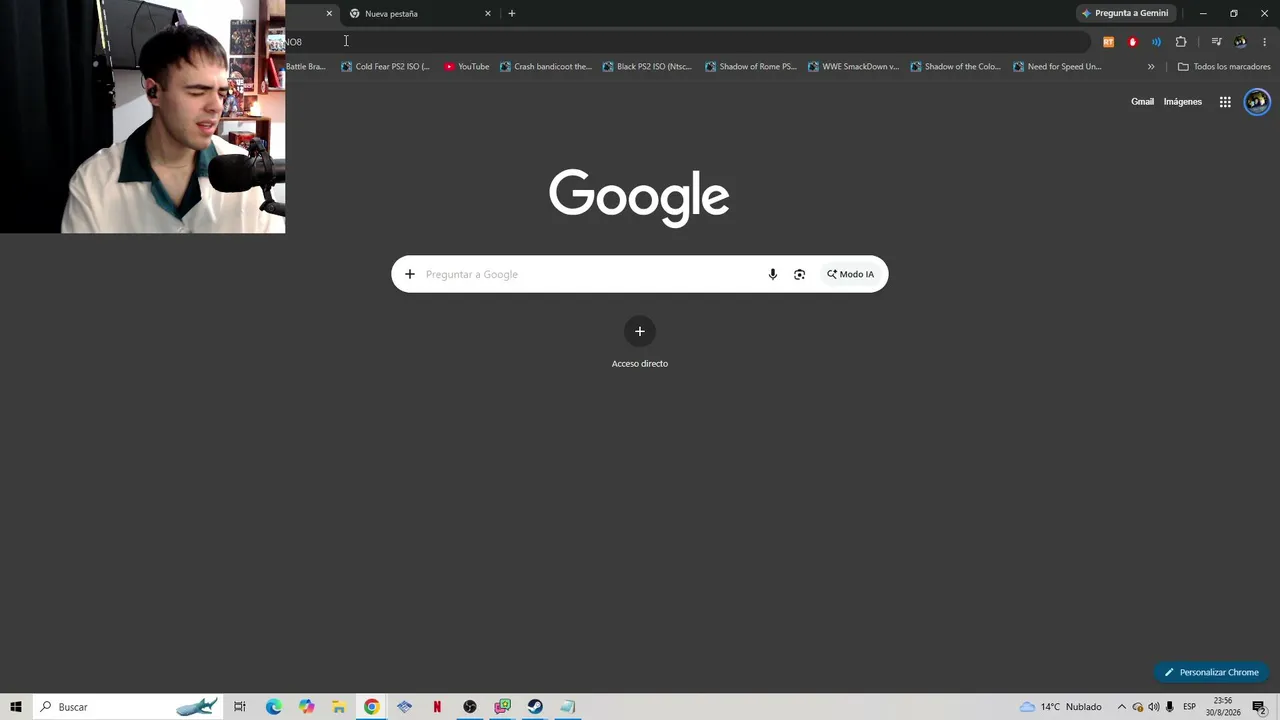Click the plus icon in the Google search box
Viewport: 1280px width, 720px height.
(x=409, y=274)
